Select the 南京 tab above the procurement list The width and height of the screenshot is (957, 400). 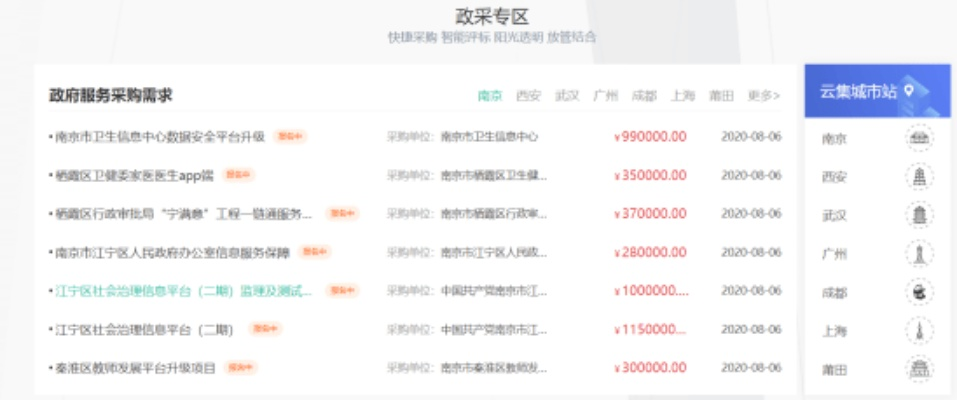click(489, 96)
